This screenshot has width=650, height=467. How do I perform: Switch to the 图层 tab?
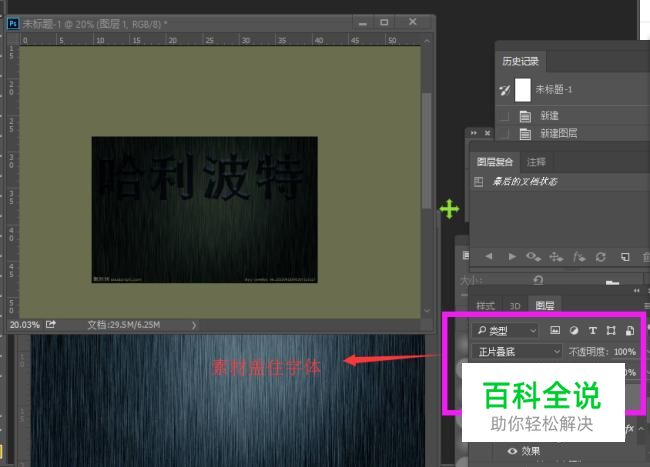click(545, 306)
